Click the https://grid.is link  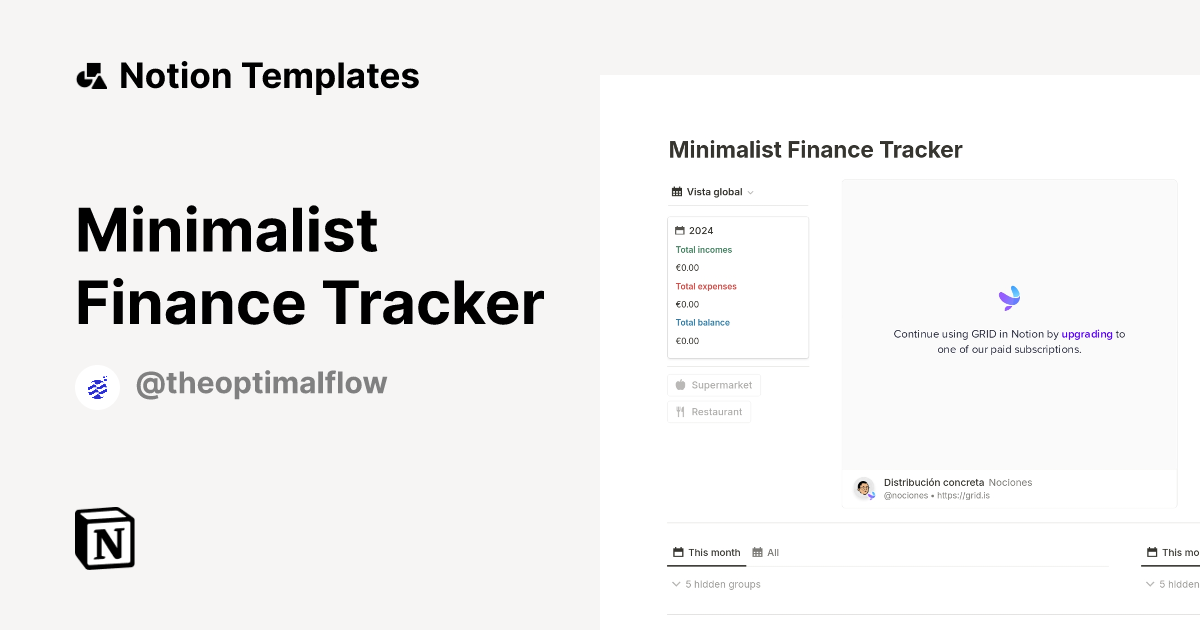click(962, 495)
